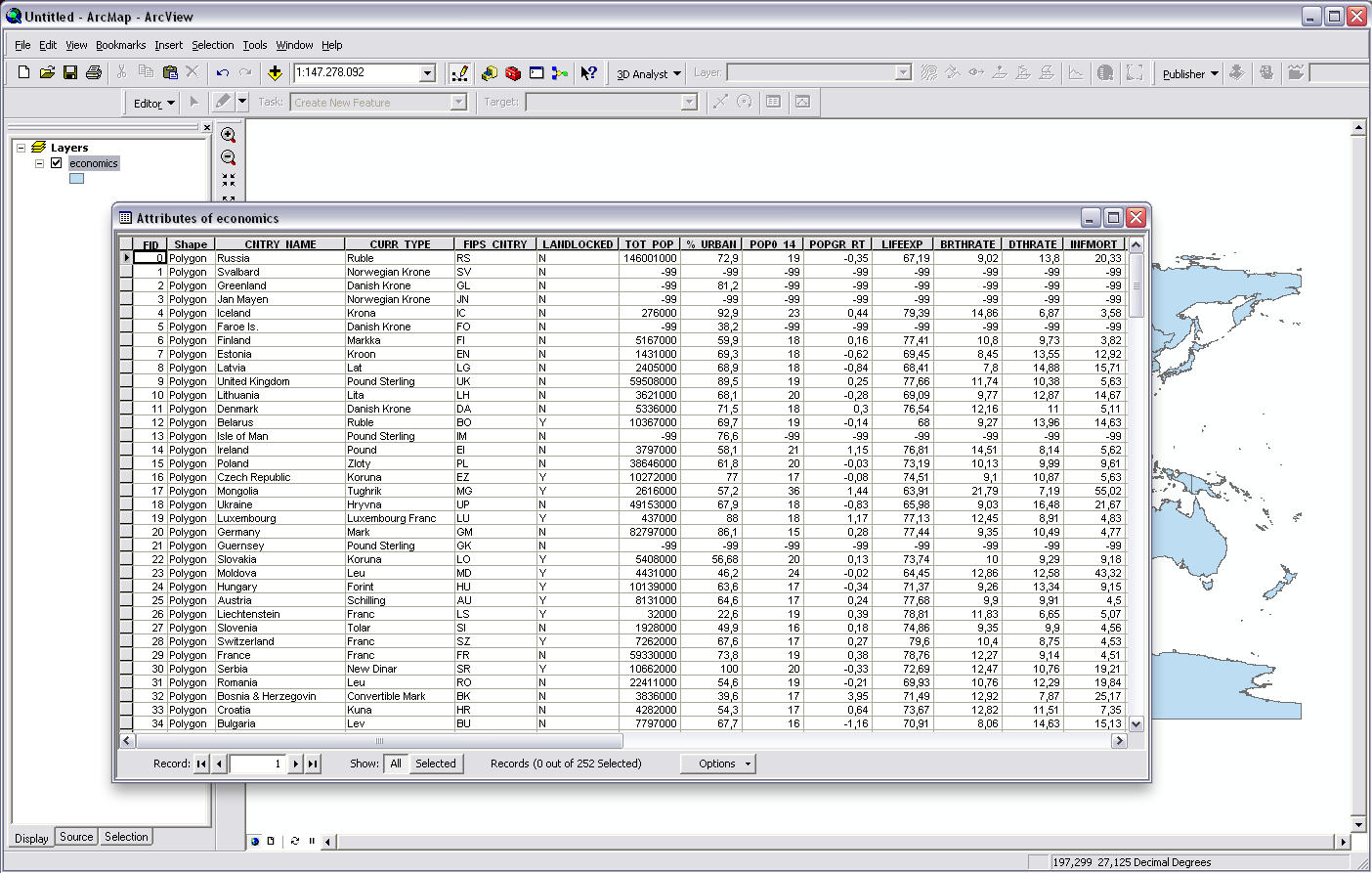Select the row selector for Russia

pyautogui.click(x=126, y=258)
